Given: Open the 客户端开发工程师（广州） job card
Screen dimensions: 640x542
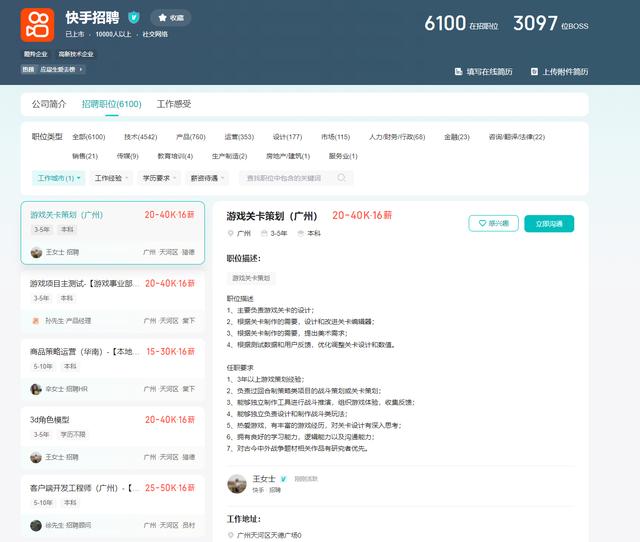Looking at the screenshot, I should tap(113, 506).
